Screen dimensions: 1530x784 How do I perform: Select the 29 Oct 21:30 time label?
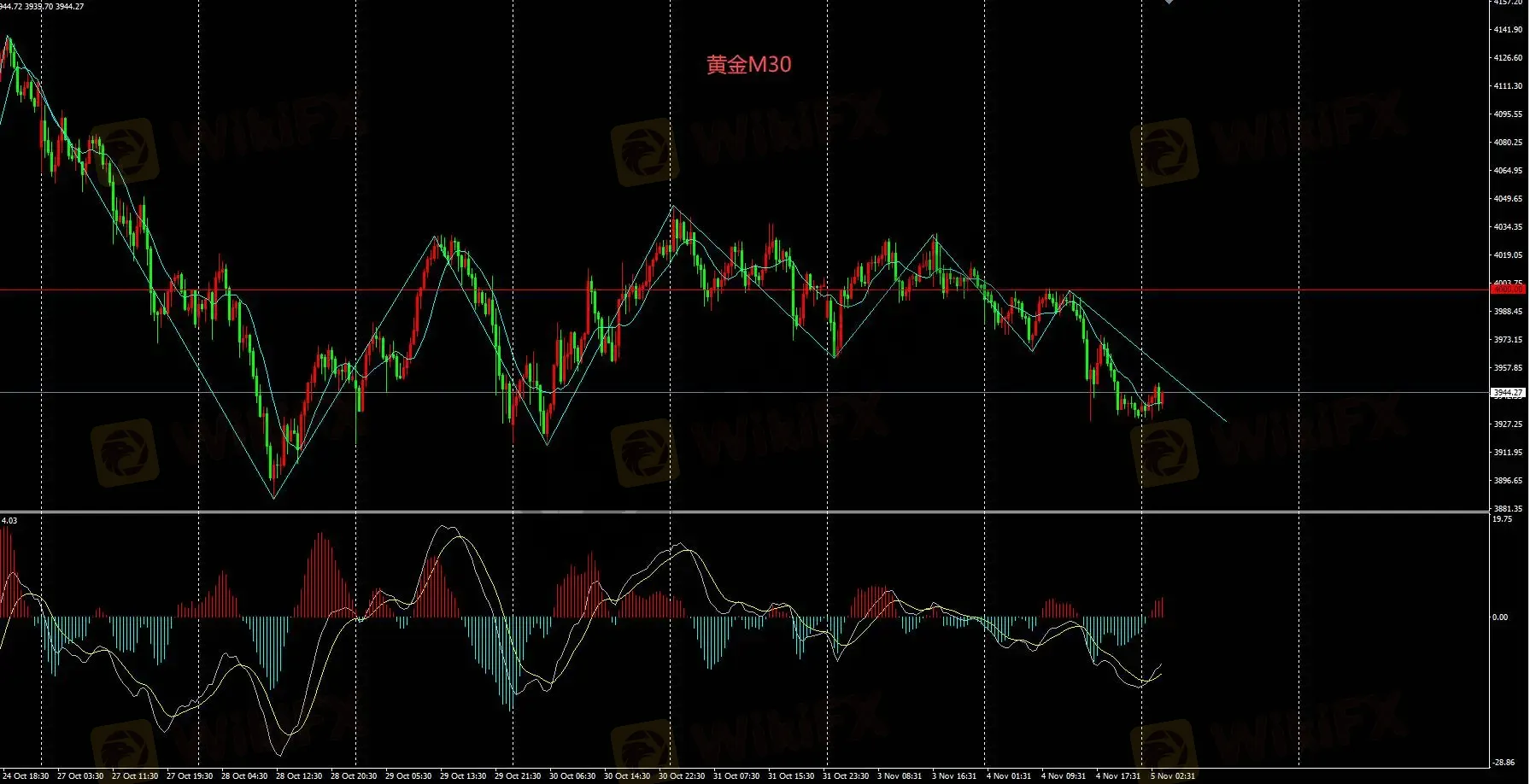coord(518,776)
